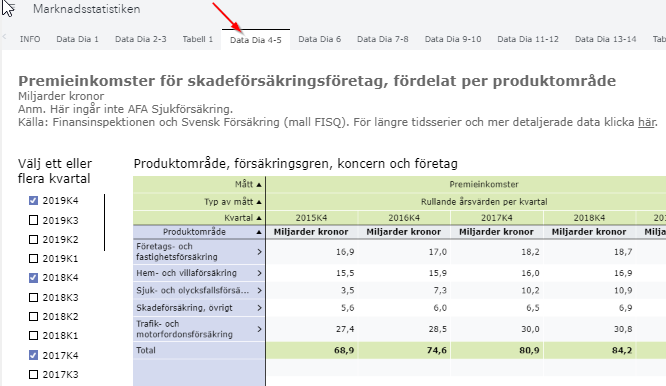Expand the Företags- och fastighetsförsäkring row
Screen dimensions: 666x386
(259, 252)
